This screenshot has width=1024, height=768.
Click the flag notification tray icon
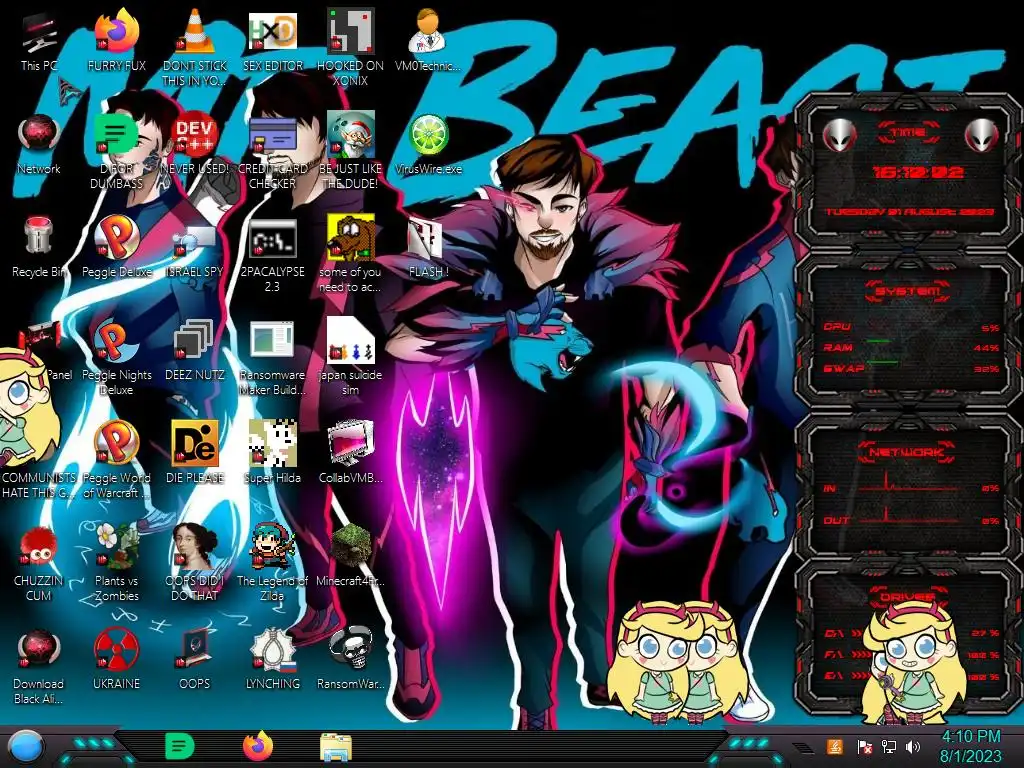pyautogui.click(x=864, y=746)
